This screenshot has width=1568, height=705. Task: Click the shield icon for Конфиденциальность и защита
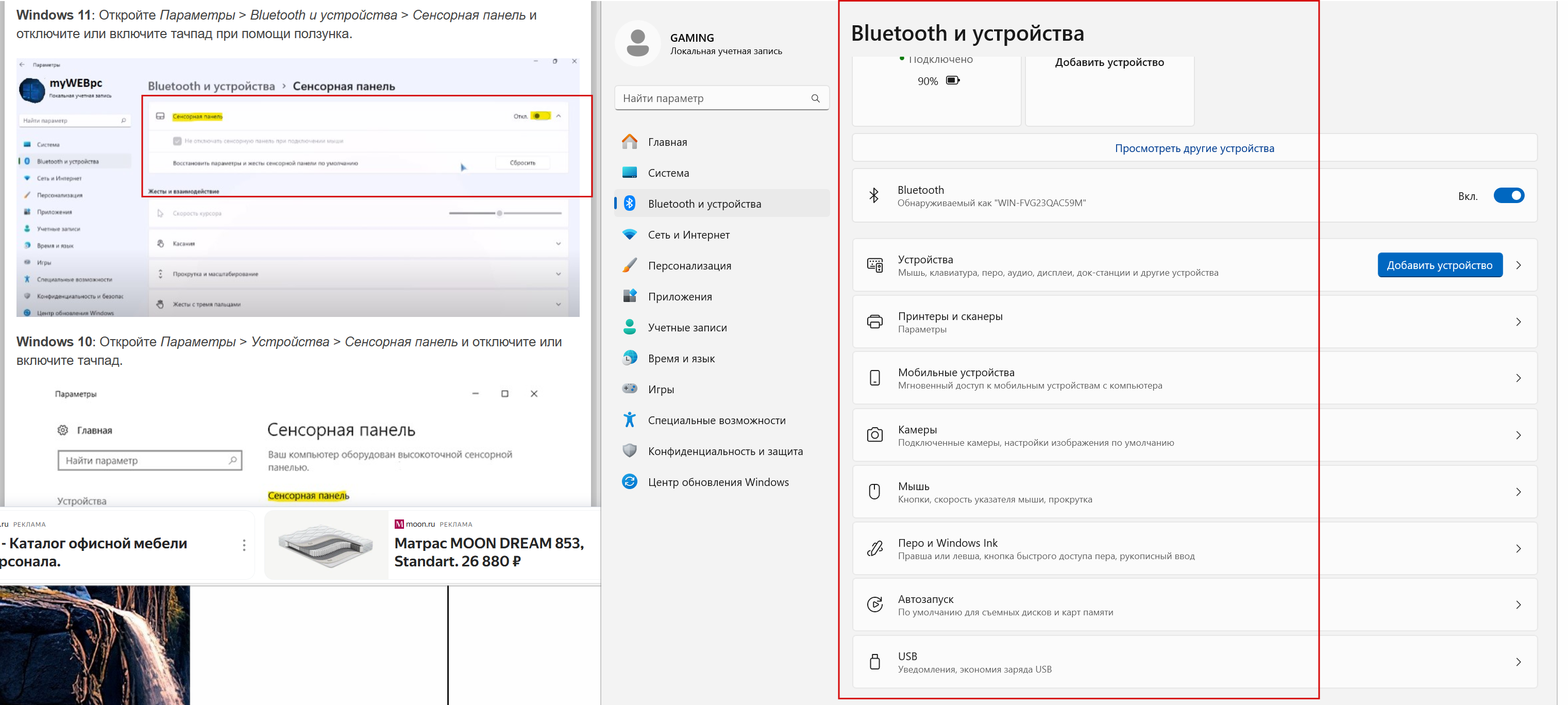click(629, 450)
